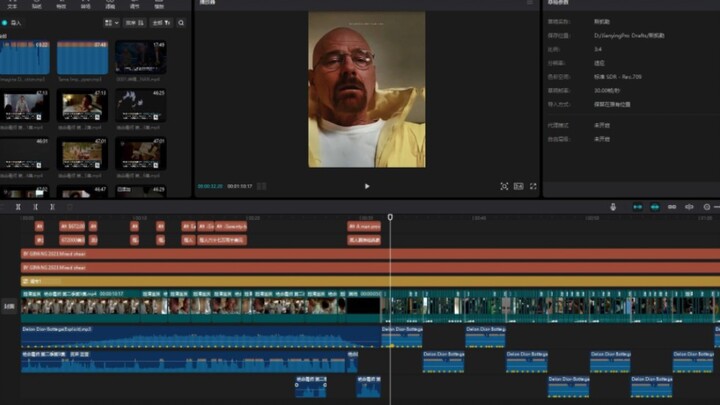Click the media search magnifier icon
Viewport: 720px width, 405px height.
pos(181,22)
